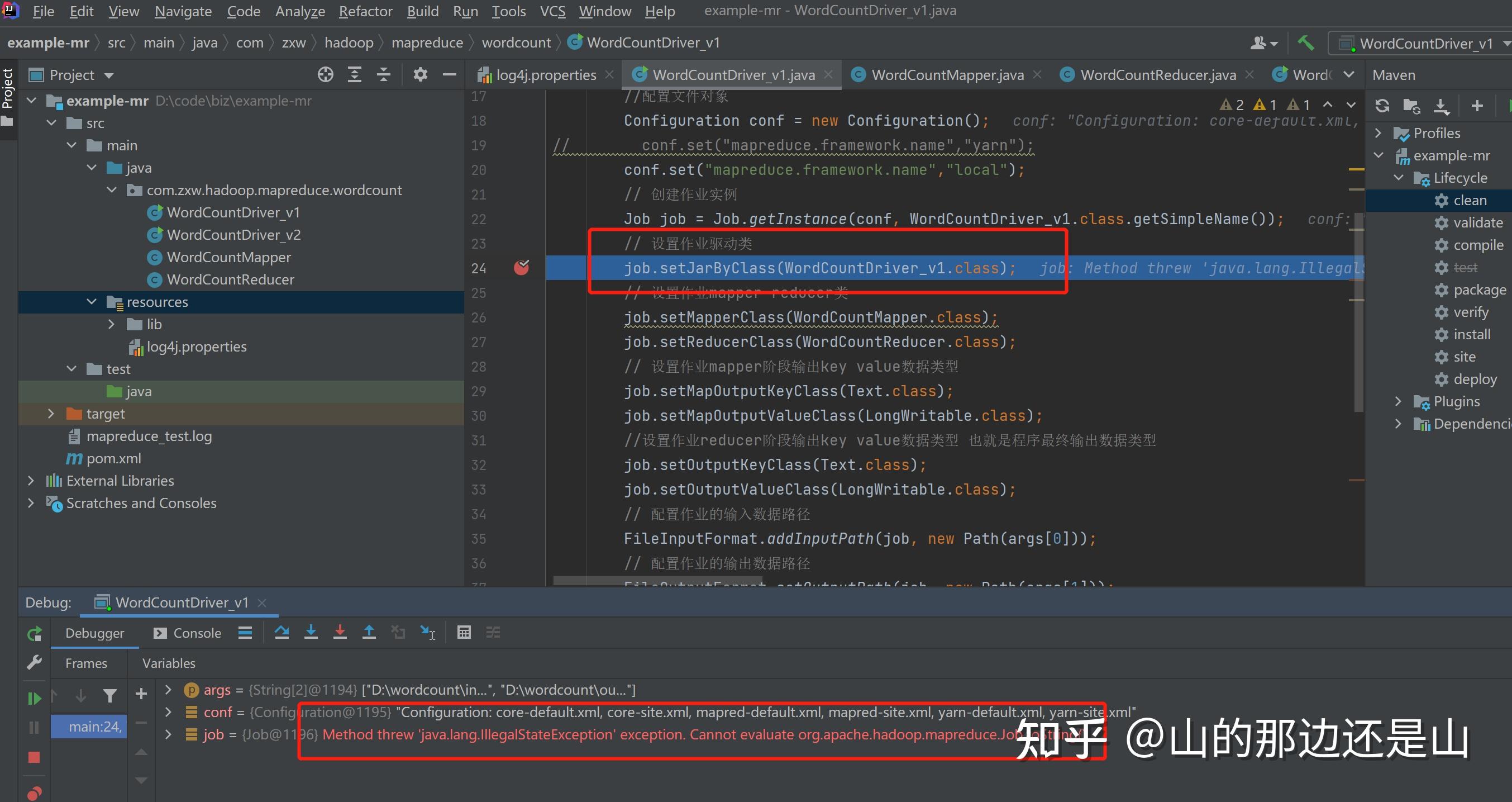Expand Maven Plugins node
The height and width of the screenshot is (802, 1512).
(1398, 402)
